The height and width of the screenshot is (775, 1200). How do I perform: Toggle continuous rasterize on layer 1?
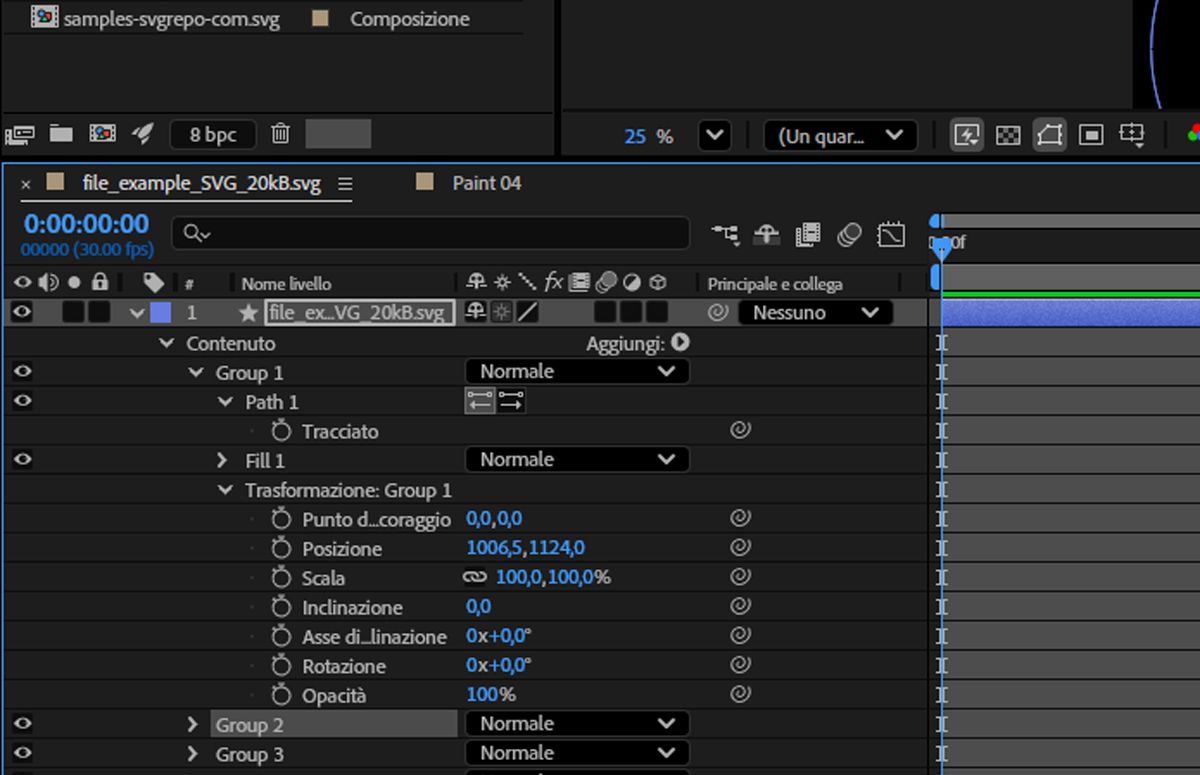(x=501, y=313)
